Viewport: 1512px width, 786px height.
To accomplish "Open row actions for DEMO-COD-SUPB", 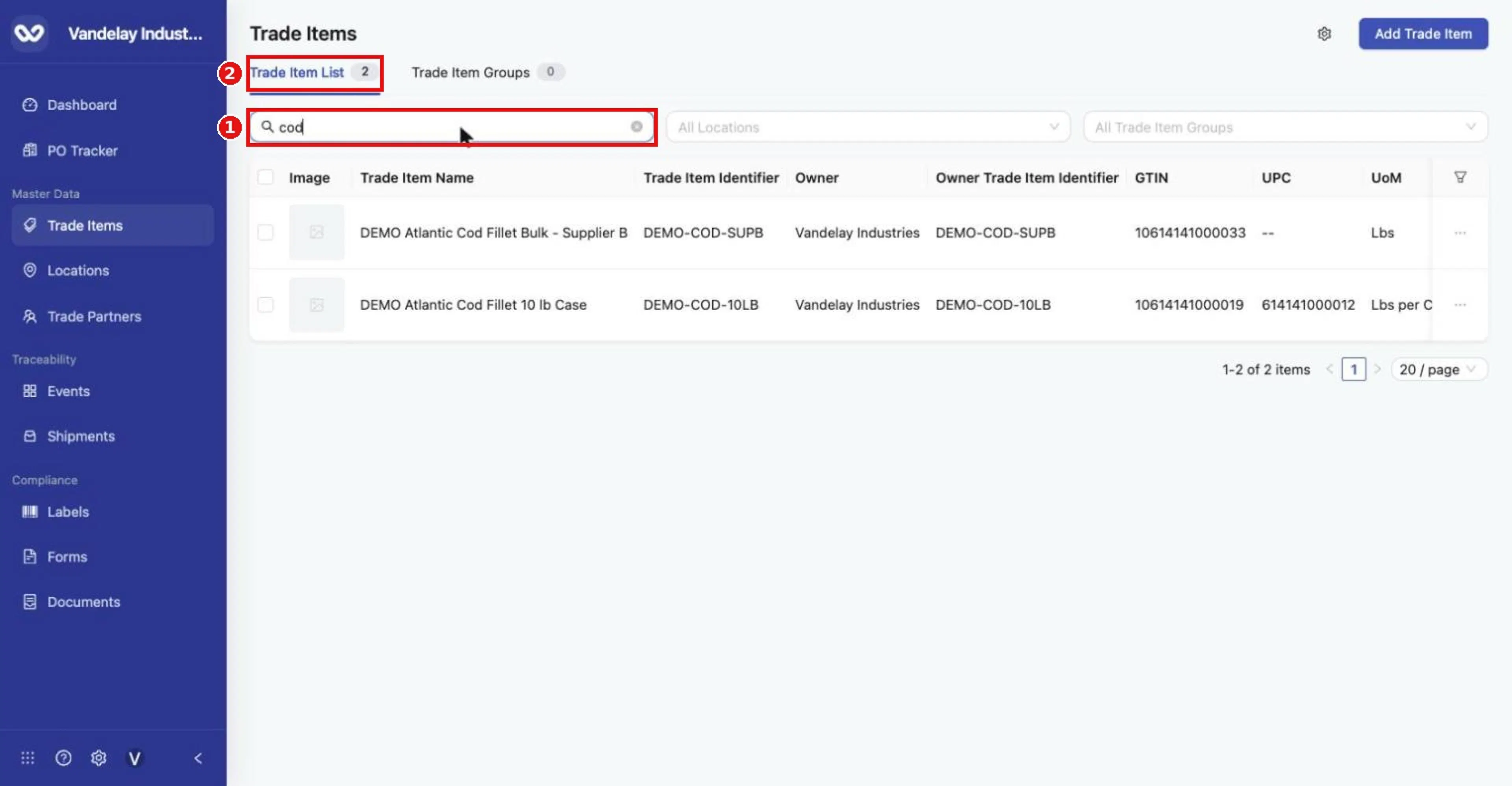I will 1460,233.
